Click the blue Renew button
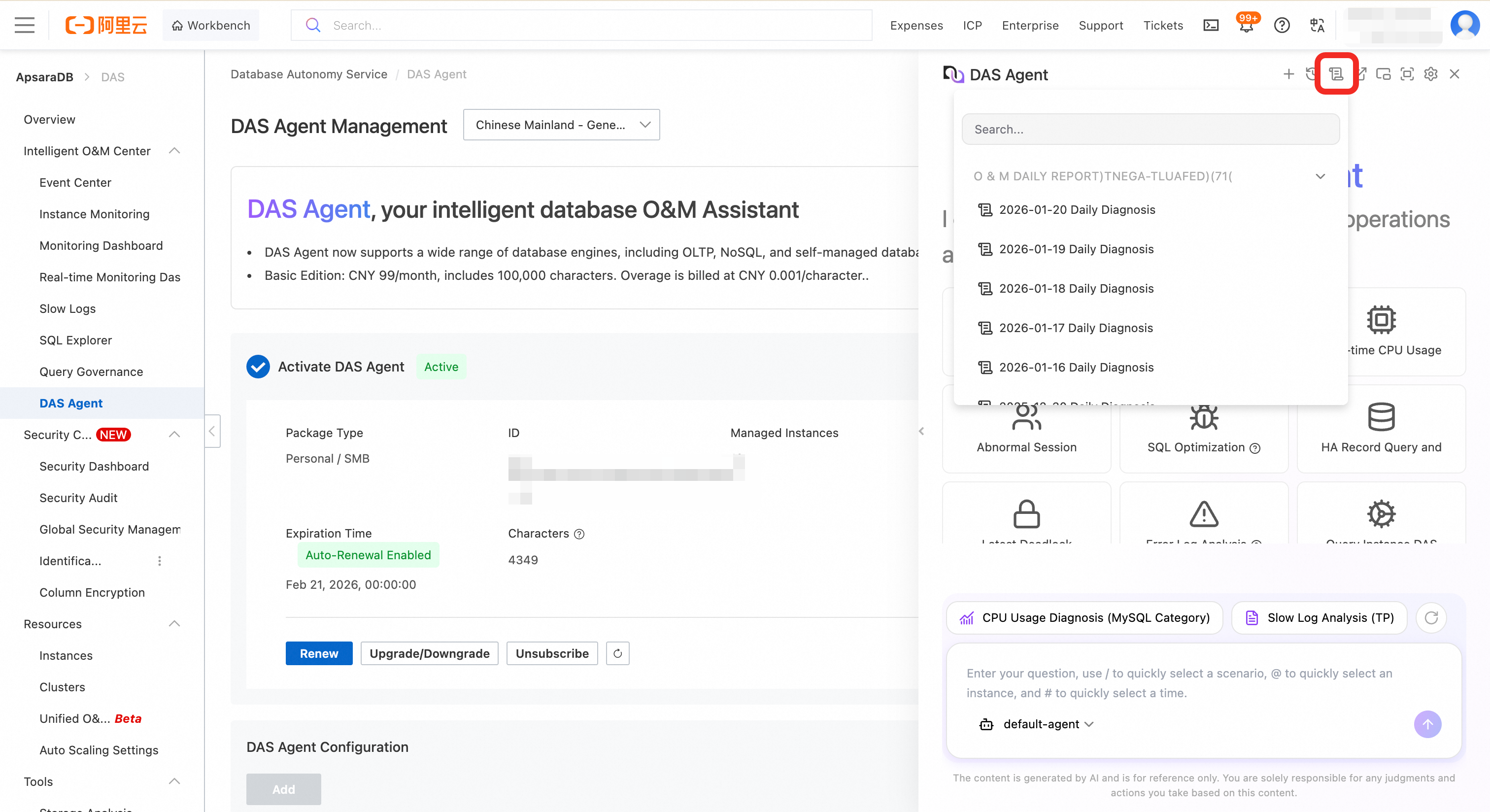 (319, 653)
